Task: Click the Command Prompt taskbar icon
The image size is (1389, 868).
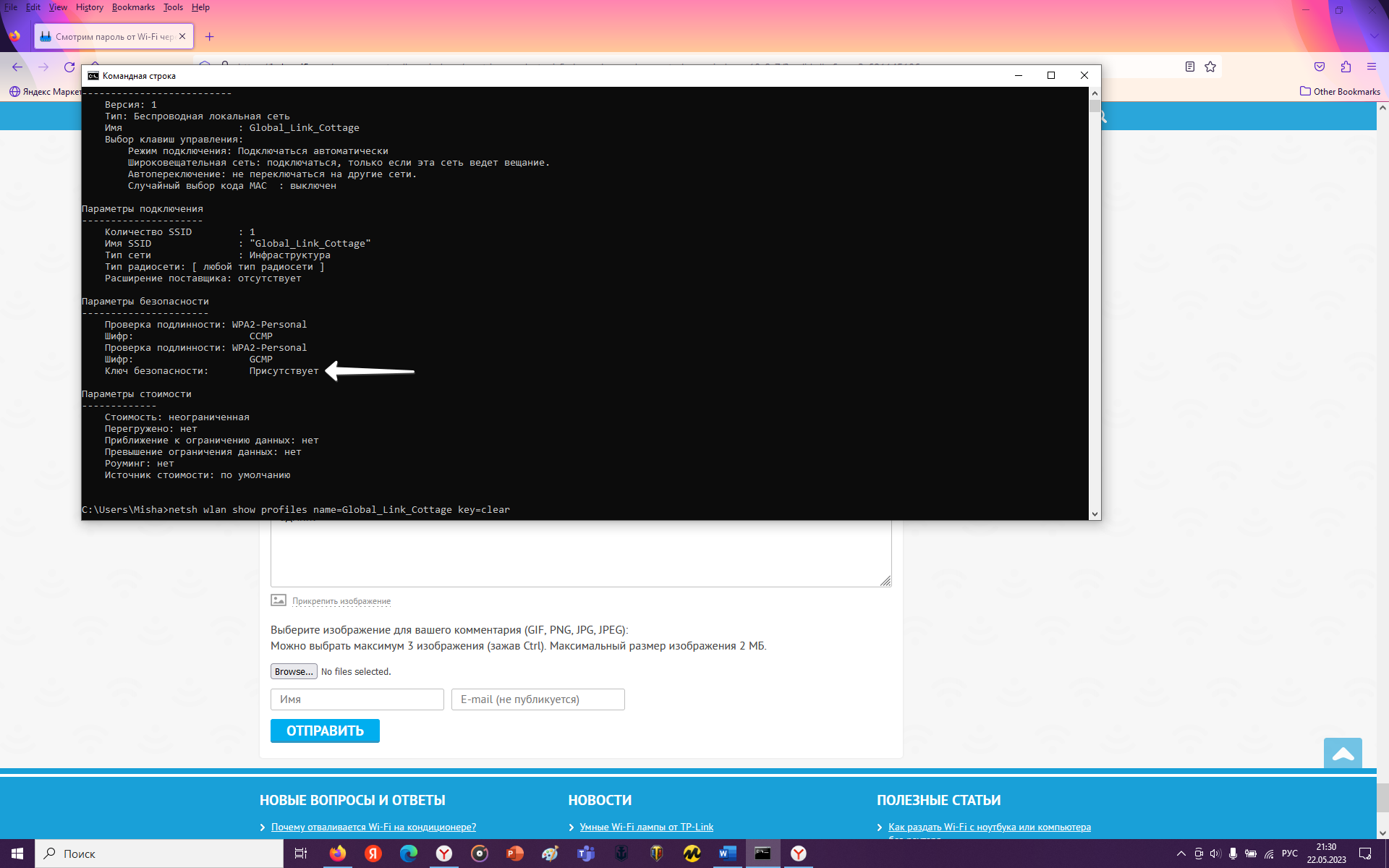Action: [763, 854]
